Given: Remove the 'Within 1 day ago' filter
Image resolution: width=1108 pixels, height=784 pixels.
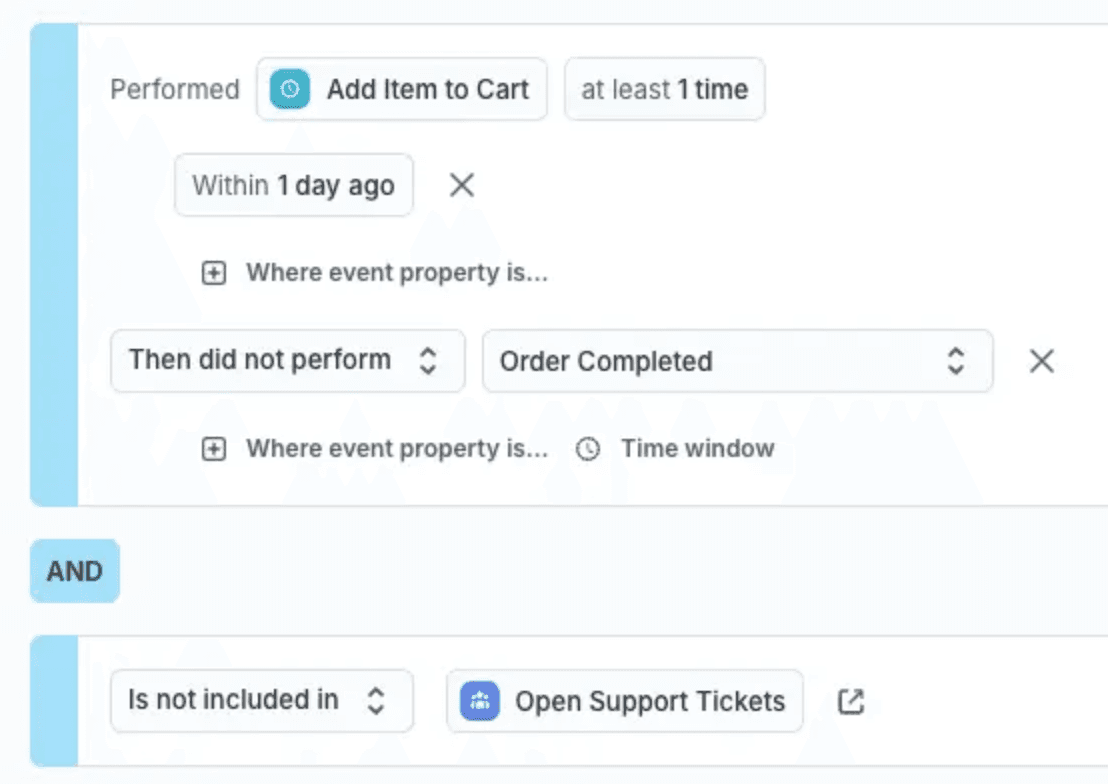Looking at the screenshot, I should (x=461, y=185).
